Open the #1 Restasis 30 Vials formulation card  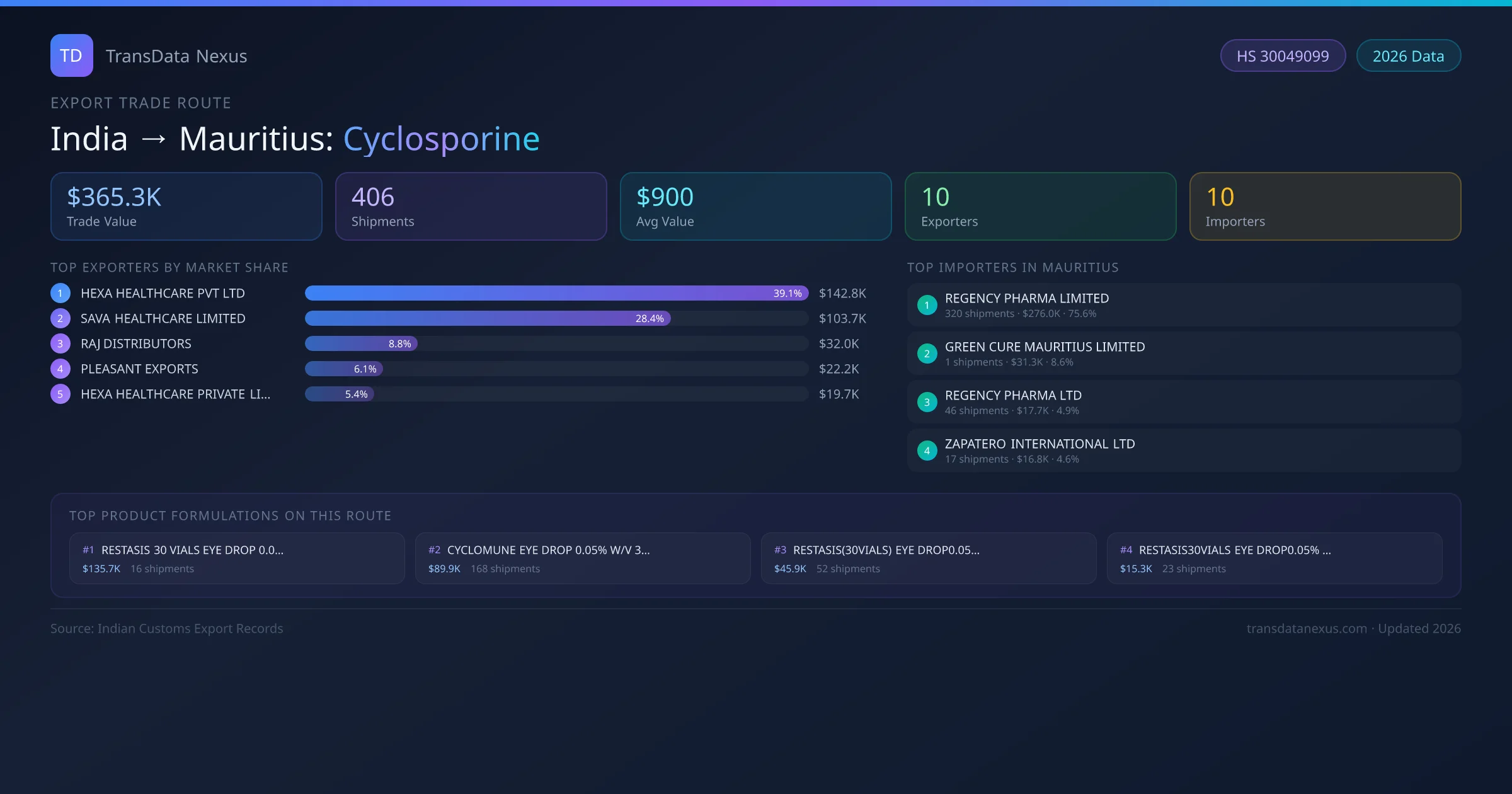tap(236, 558)
